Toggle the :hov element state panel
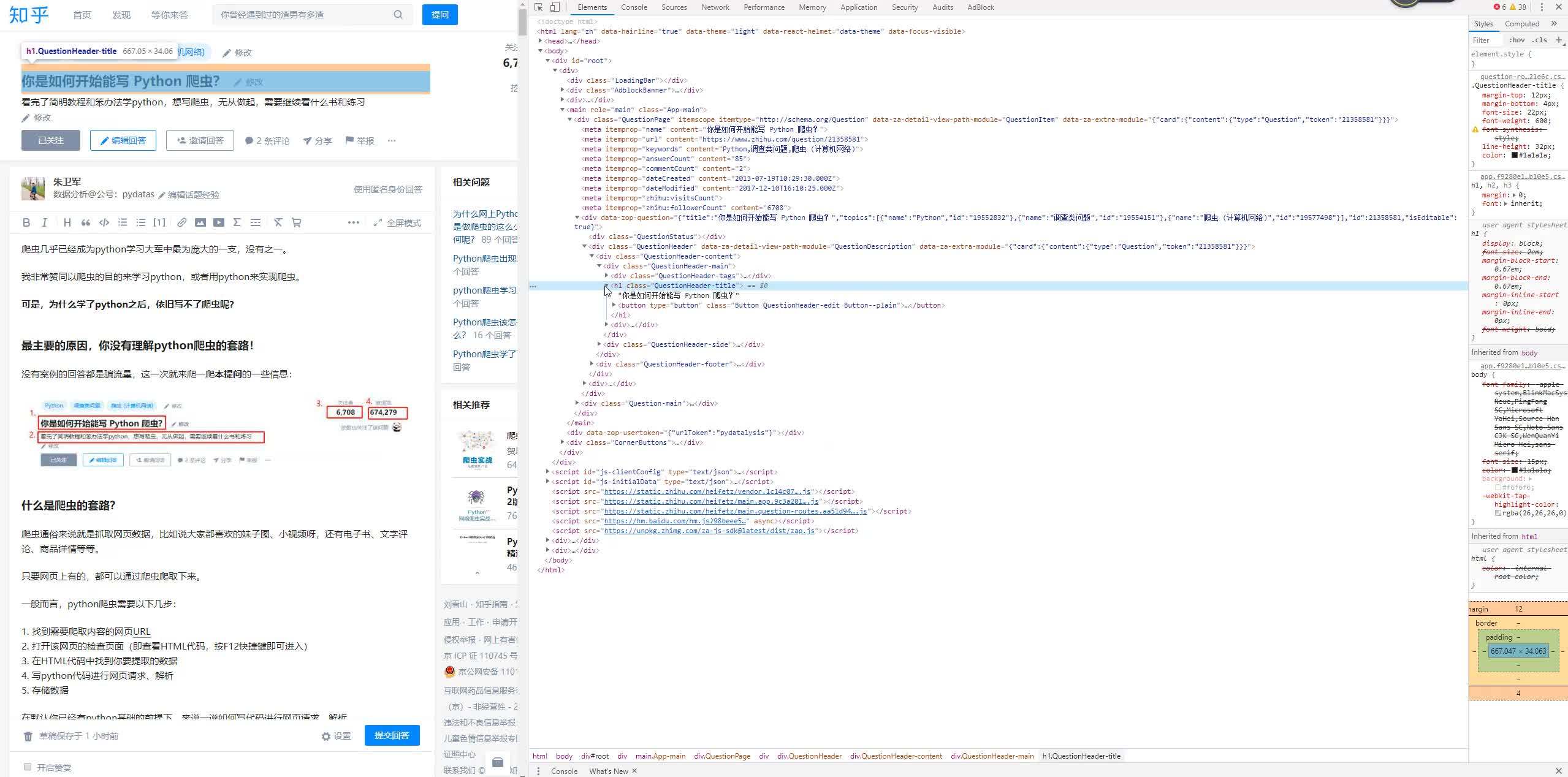This screenshot has height=777, width=1568. tap(1517, 40)
